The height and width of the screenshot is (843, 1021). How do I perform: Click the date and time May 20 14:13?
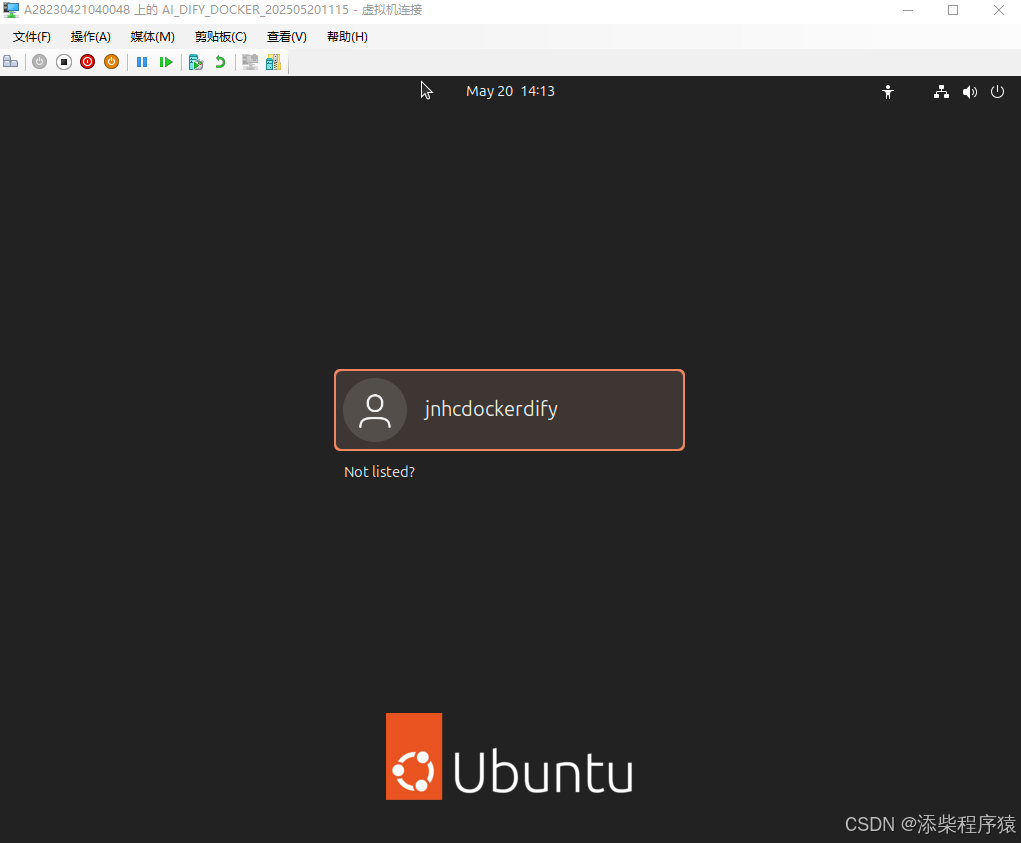tap(510, 92)
